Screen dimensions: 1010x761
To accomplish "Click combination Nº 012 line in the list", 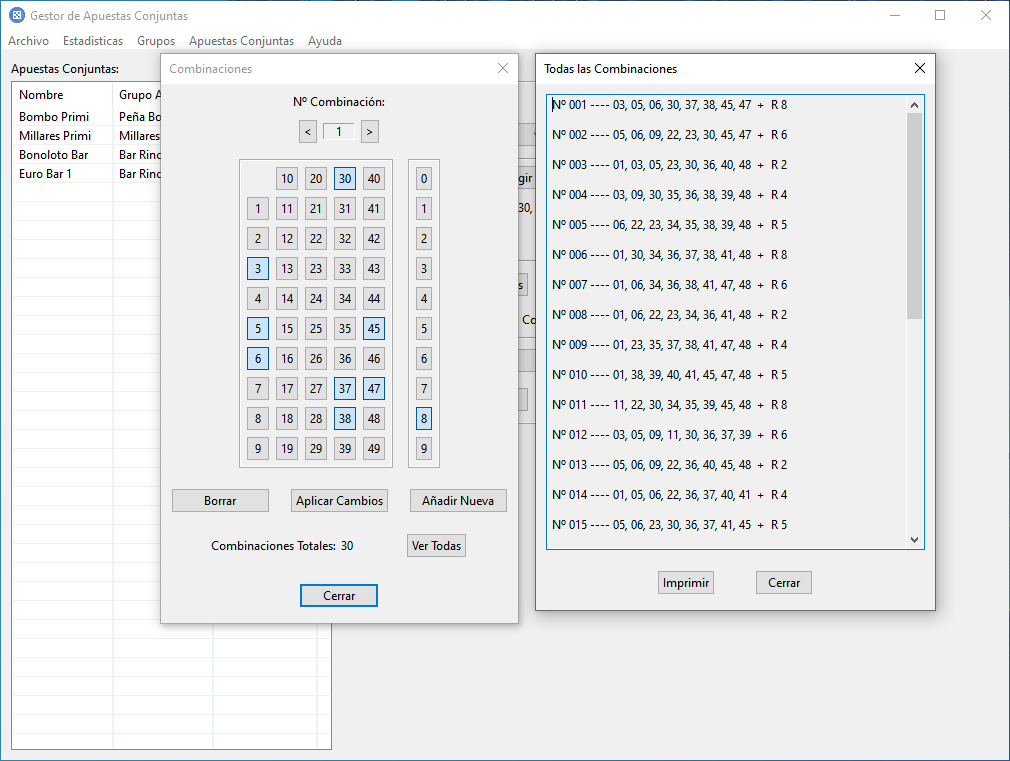I will tap(669, 435).
